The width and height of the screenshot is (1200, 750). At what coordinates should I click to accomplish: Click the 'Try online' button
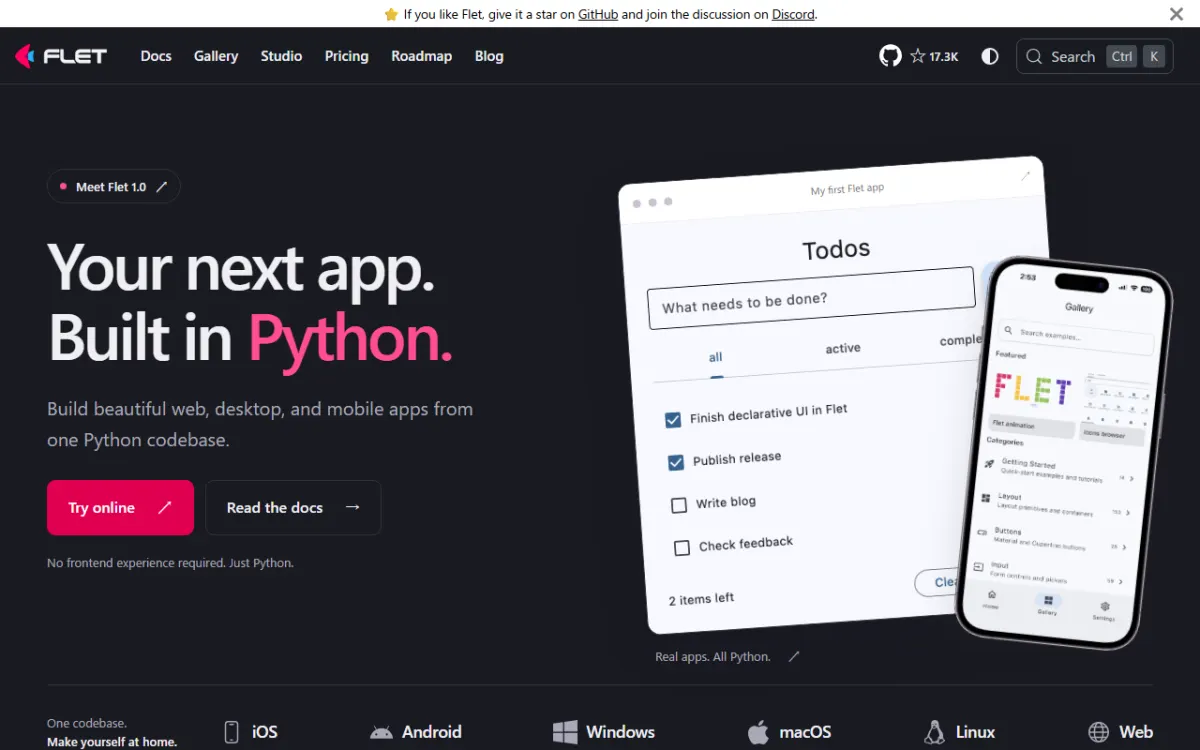point(120,508)
